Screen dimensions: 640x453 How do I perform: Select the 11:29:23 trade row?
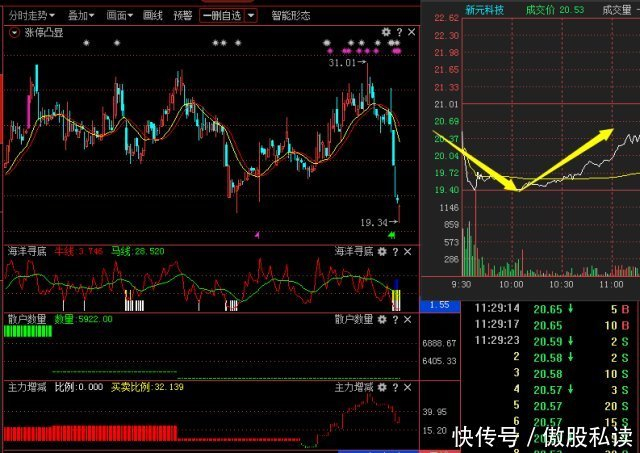point(551,341)
